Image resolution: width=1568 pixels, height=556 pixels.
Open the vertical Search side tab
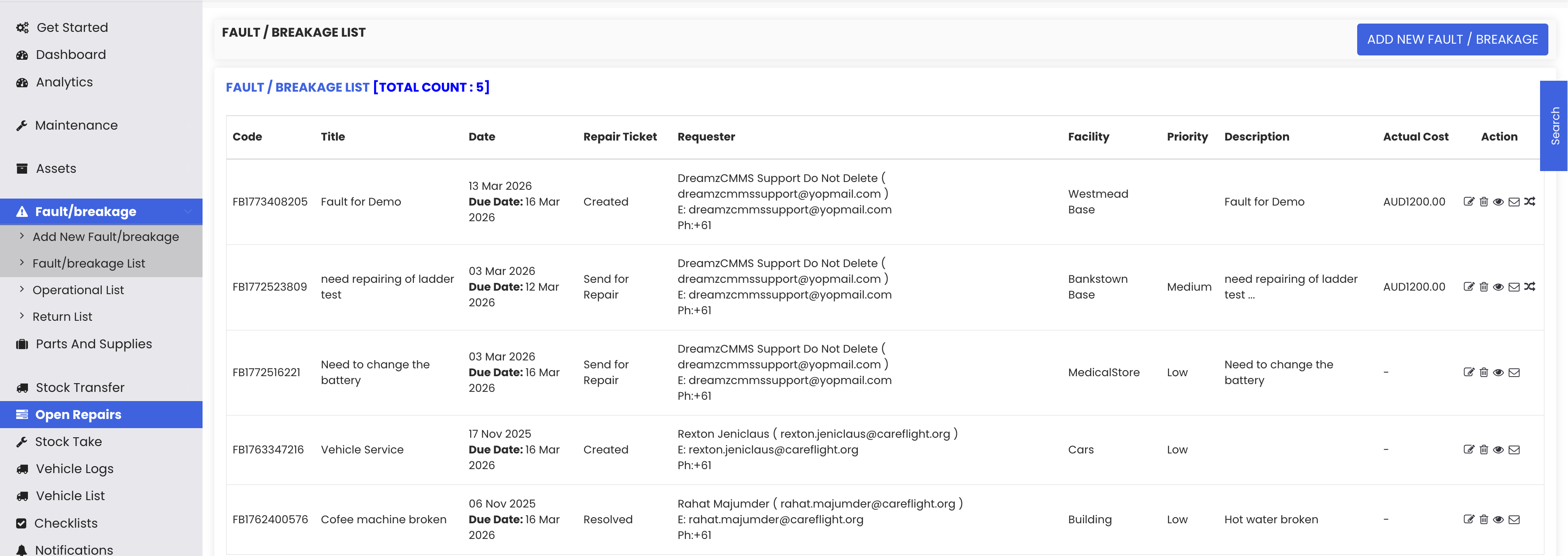1554,126
